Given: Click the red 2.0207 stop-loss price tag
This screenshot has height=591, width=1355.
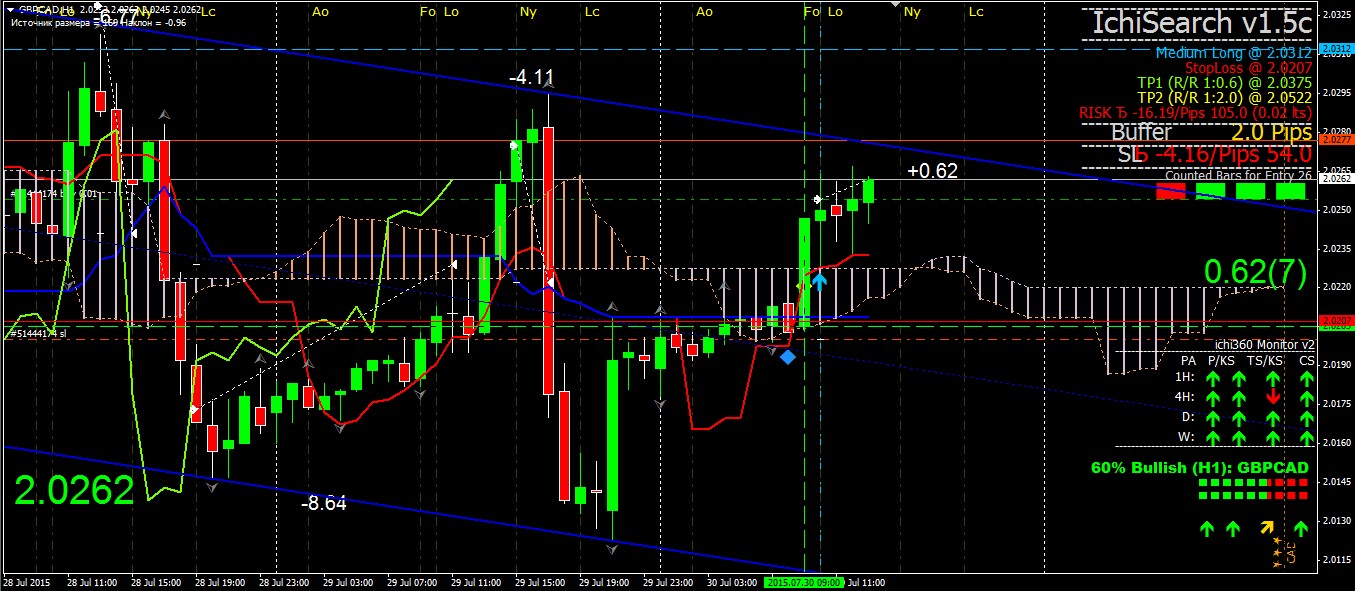Looking at the screenshot, I should [x=1337, y=320].
